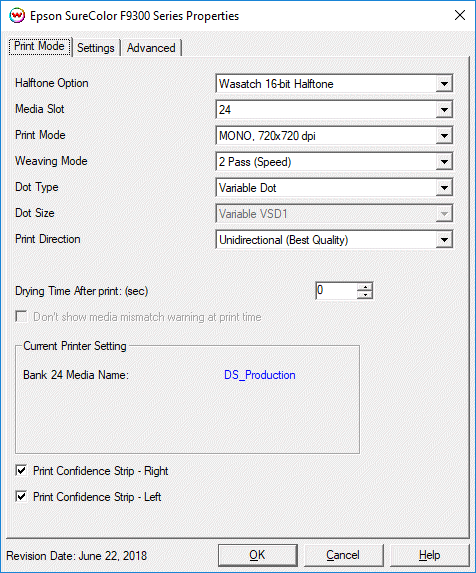Screen dimensions: 476x573
Task: Click the Wasatch logo icon in title bar
Action: [17, 16]
